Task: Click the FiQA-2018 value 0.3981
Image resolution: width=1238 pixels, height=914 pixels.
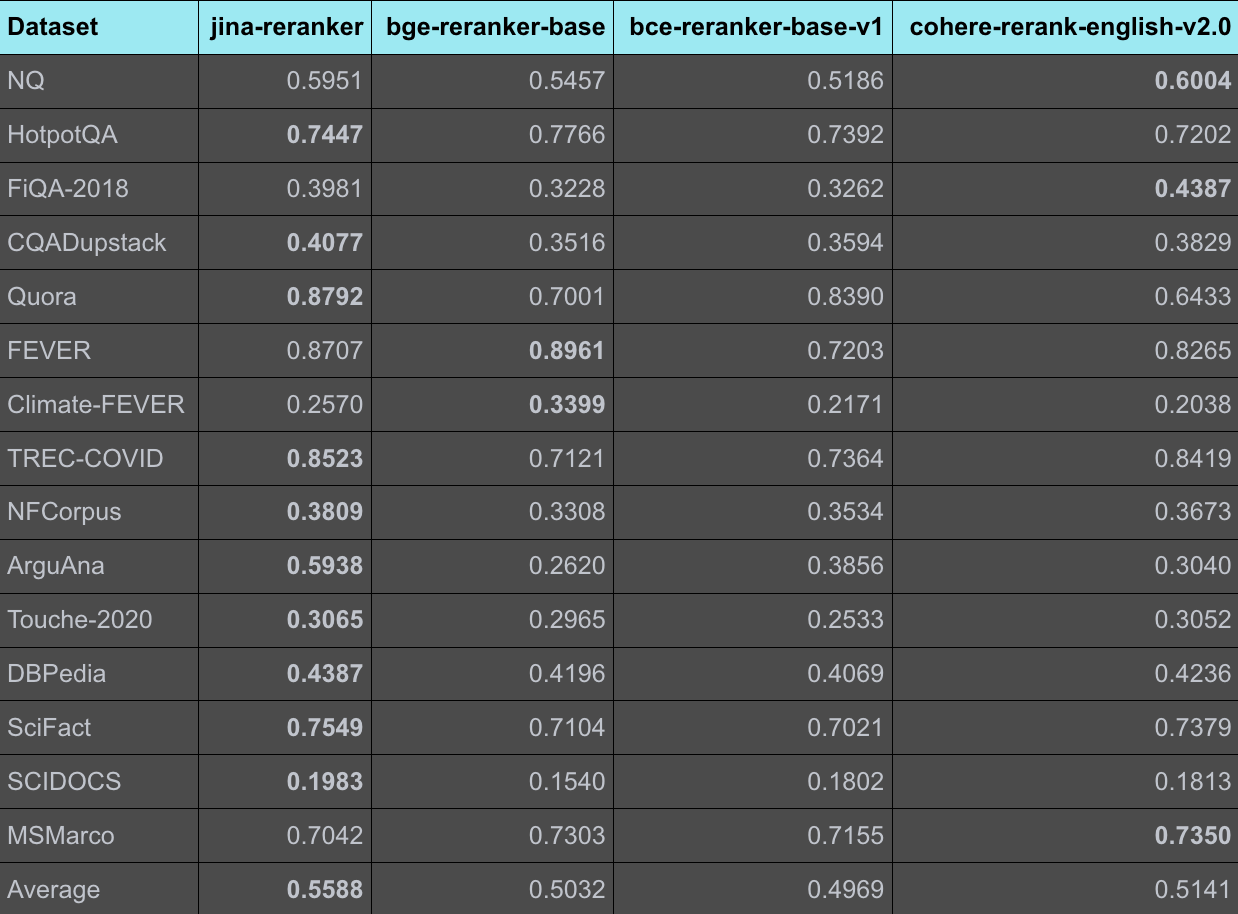Action: point(325,189)
